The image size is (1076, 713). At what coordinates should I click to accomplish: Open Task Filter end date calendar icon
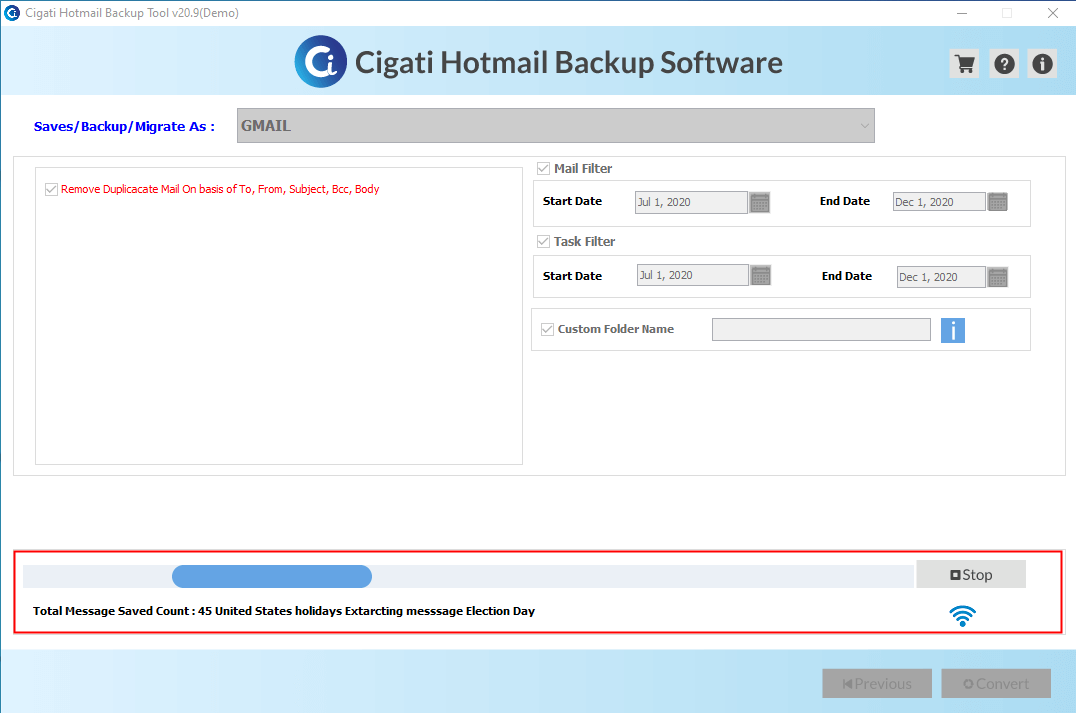(997, 277)
